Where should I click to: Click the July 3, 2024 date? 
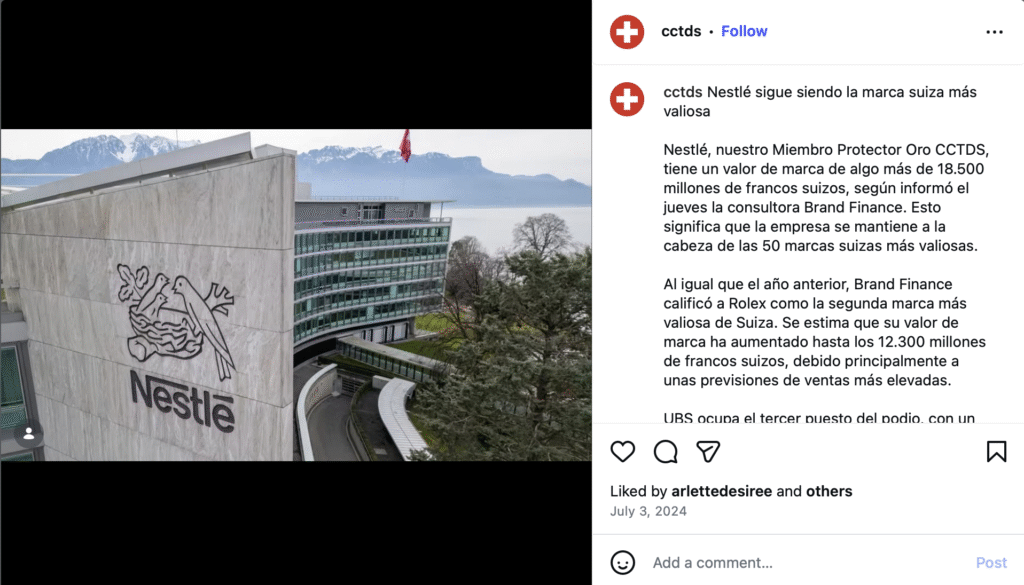648,511
